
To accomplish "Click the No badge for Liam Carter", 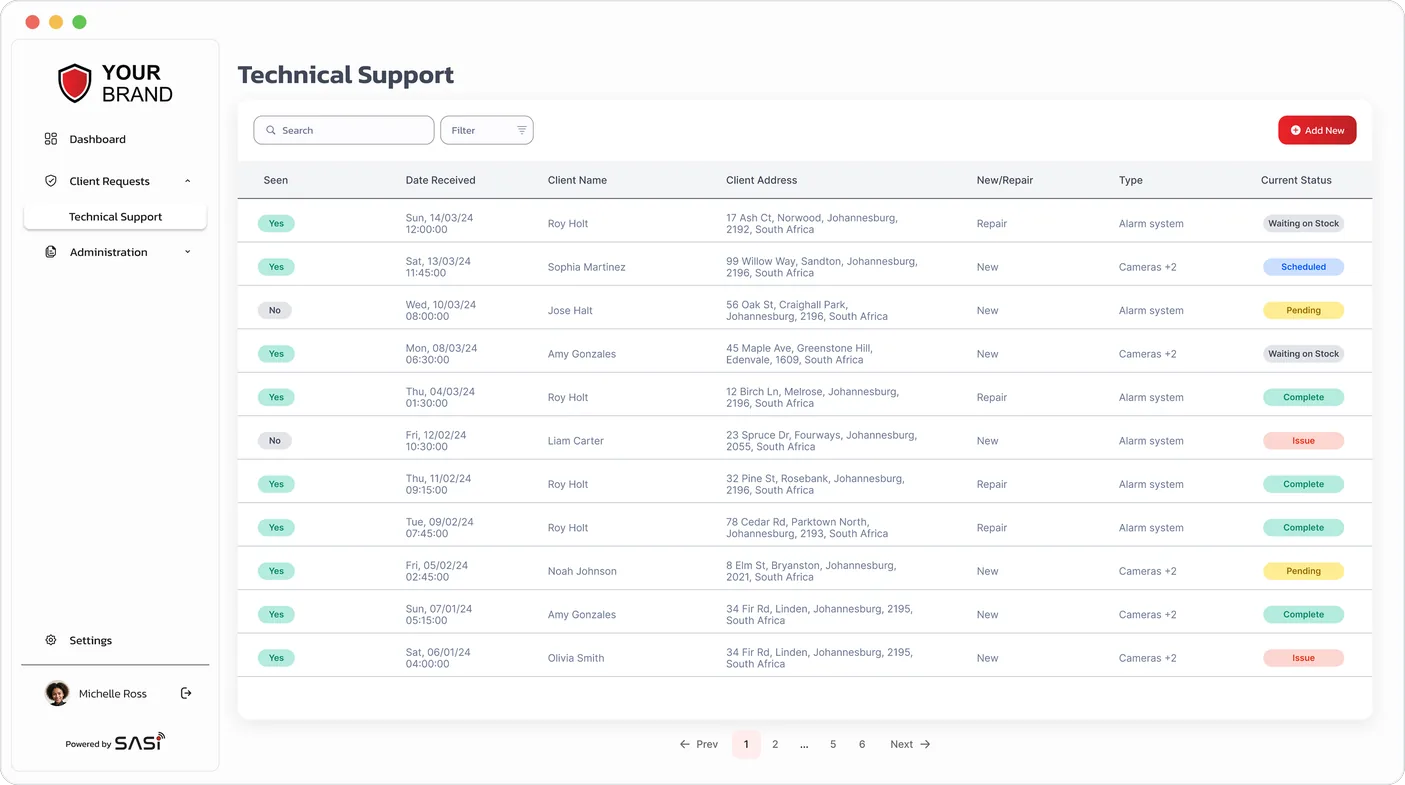I will point(275,441).
